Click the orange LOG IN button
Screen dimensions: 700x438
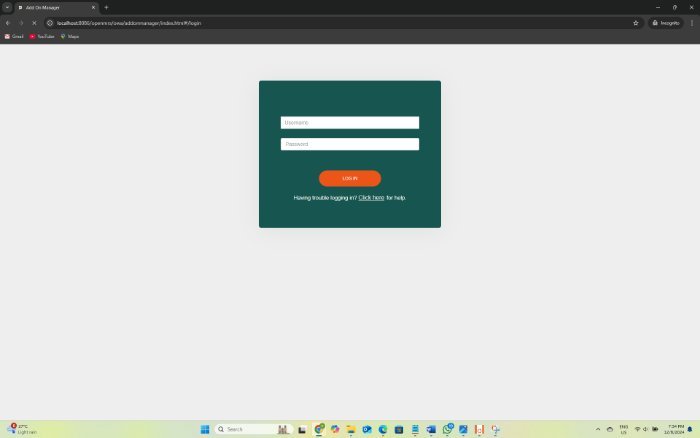pyautogui.click(x=349, y=178)
